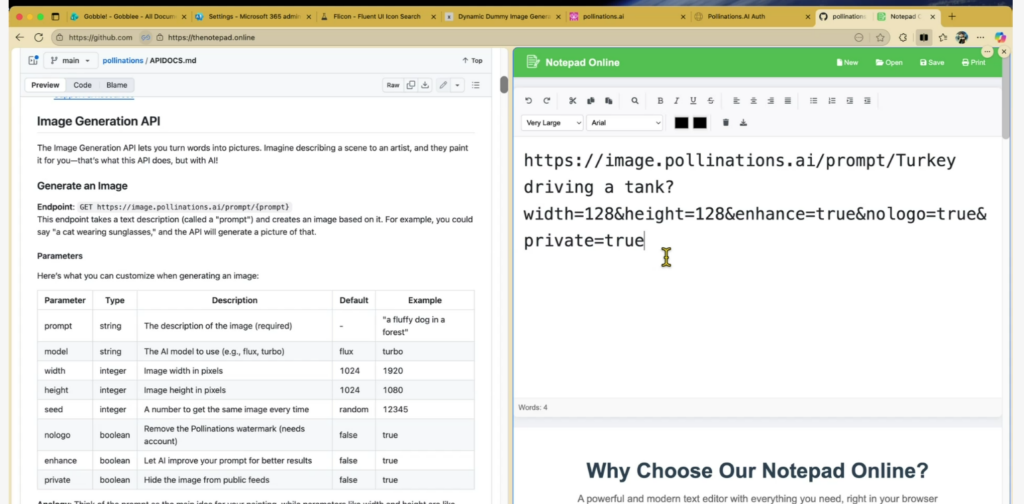
Task: Copy raw file contents on GitHub
Action: coord(411,85)
